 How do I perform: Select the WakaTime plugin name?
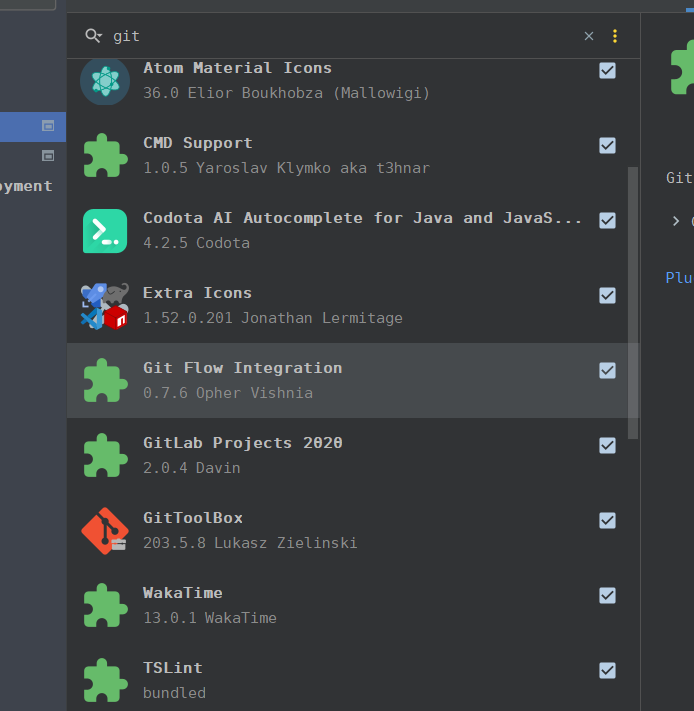click(x=183, y=593)
